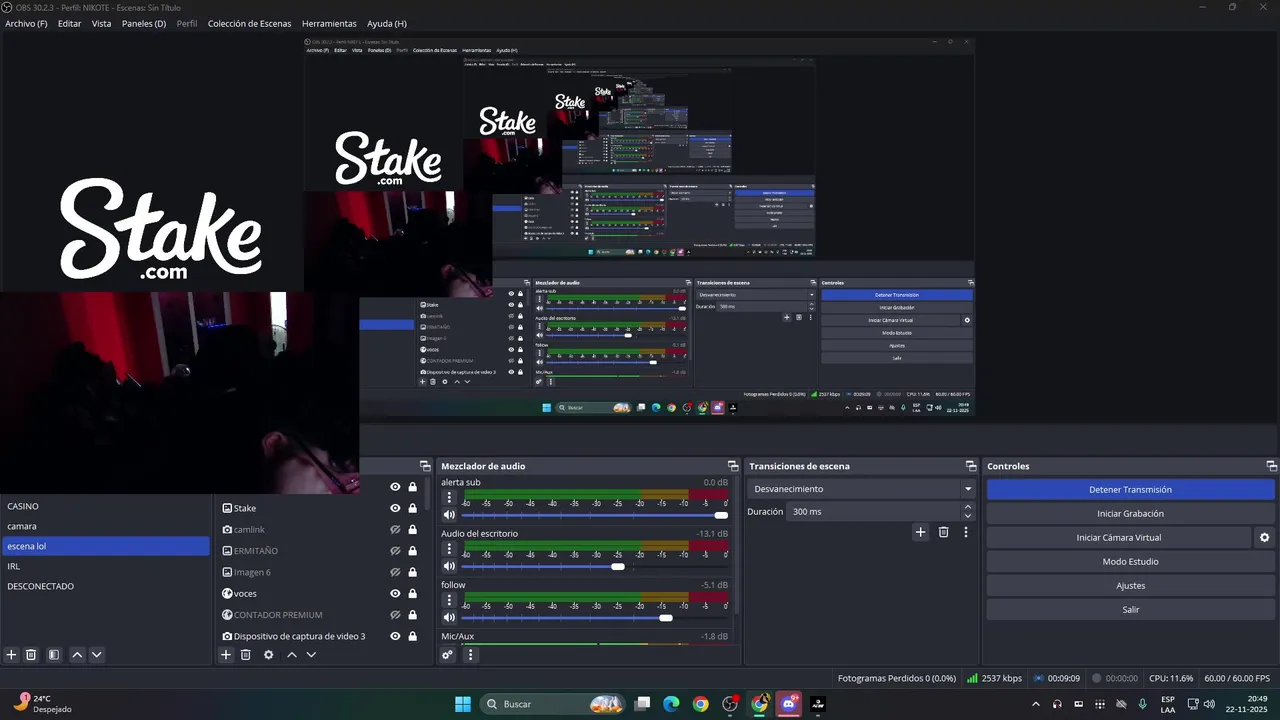The image size is (1280, 720).
Task: Move scene up with arrow icon
Action: (x=77, y=655)
